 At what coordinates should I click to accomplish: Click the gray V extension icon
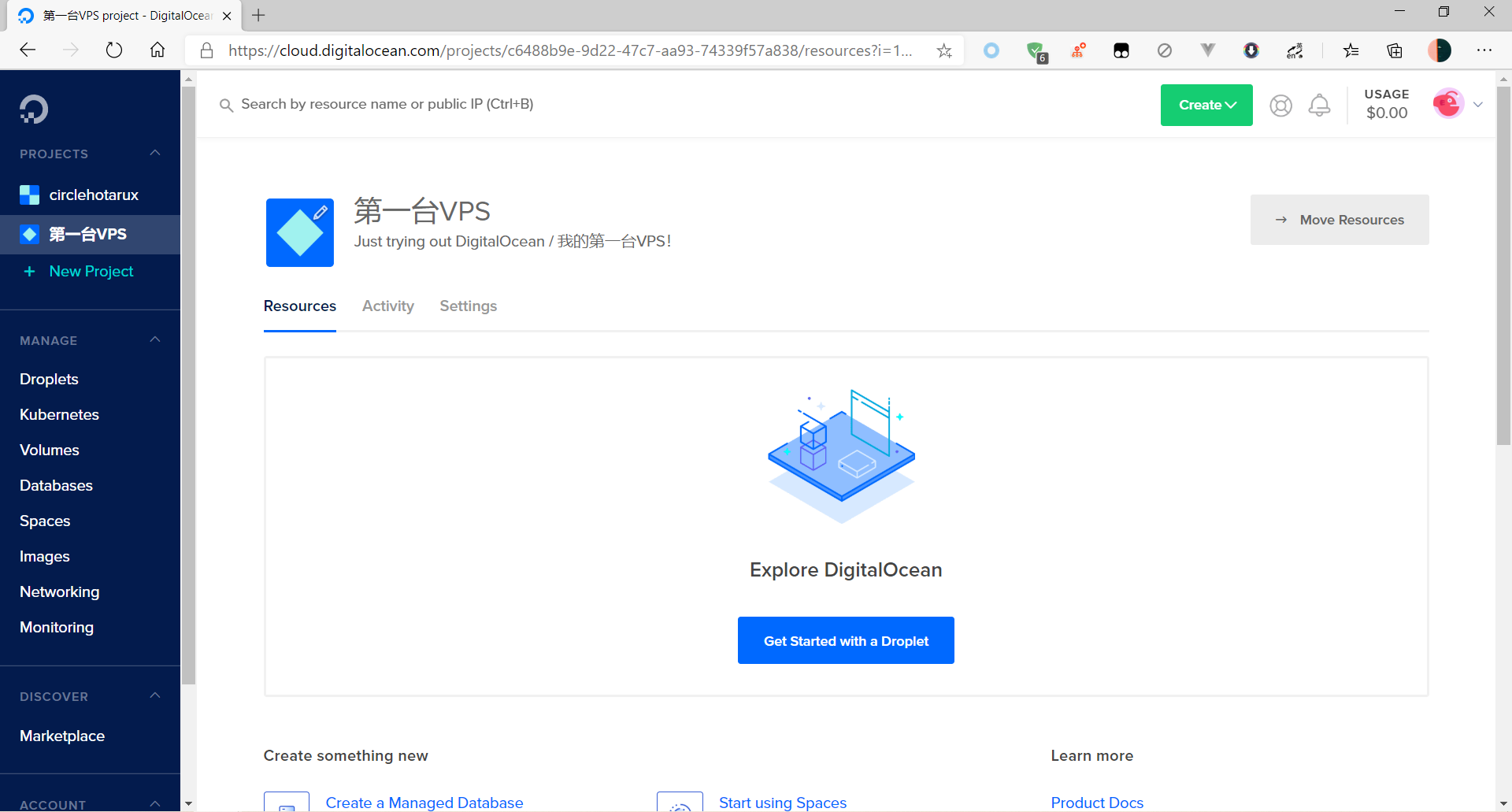[1208, 50]
